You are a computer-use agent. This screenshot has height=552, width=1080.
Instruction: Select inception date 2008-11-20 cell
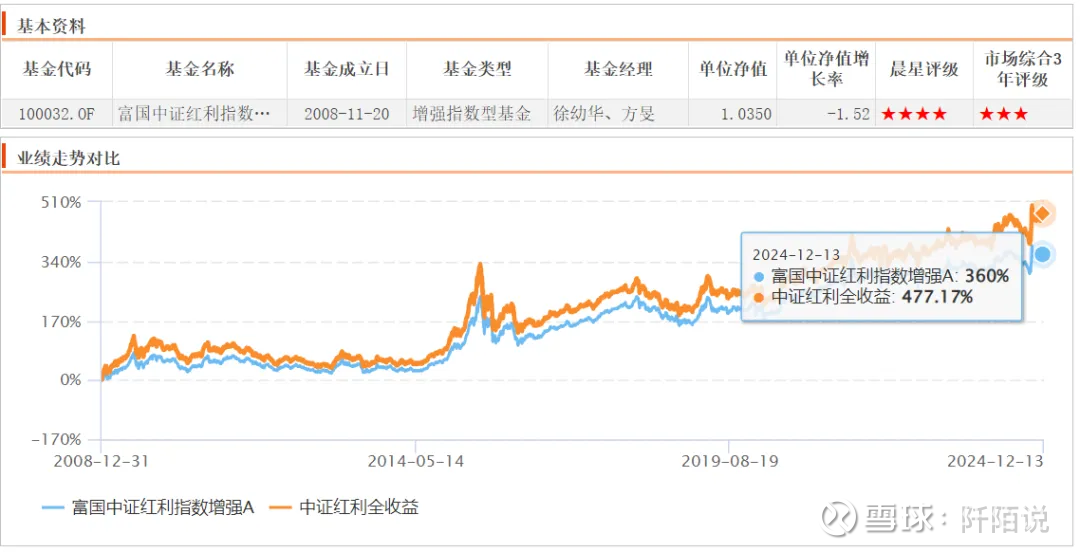coord(346,114)
